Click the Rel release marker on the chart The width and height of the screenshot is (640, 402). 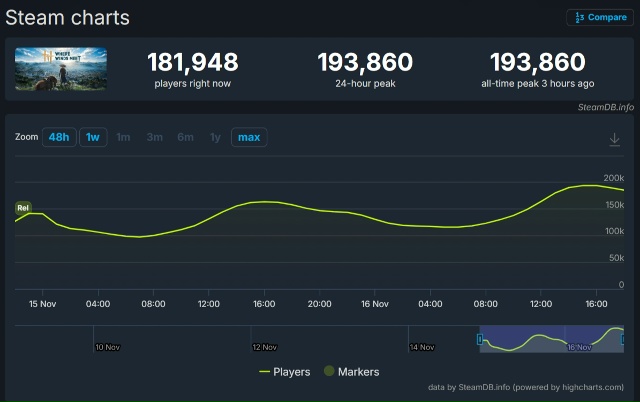(22, 208)
